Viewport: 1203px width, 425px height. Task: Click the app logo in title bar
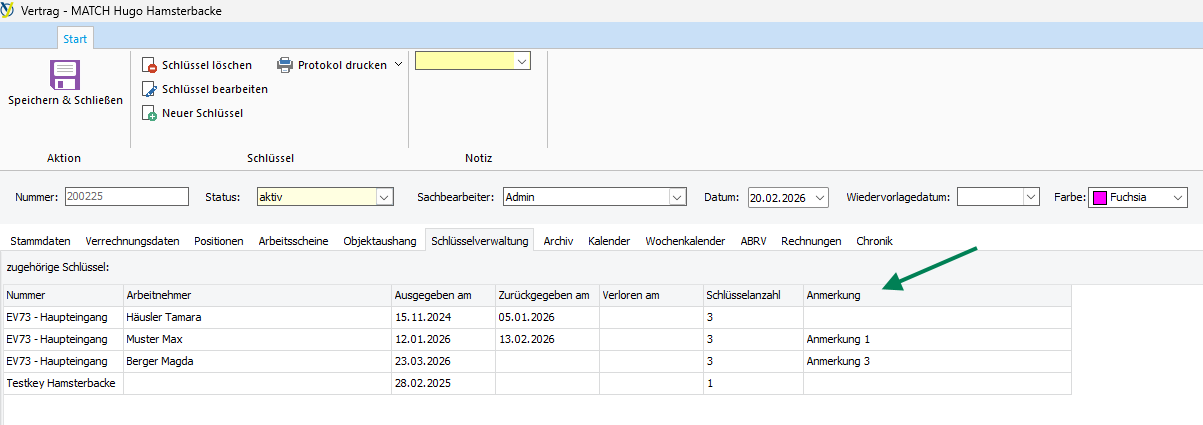(10, 11)
